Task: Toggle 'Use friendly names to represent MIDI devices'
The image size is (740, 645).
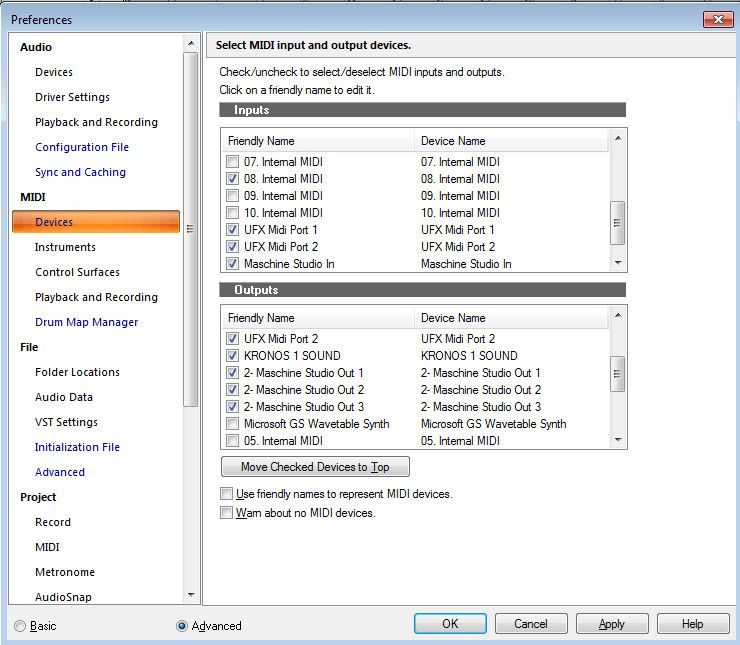Action: point(226,494)
